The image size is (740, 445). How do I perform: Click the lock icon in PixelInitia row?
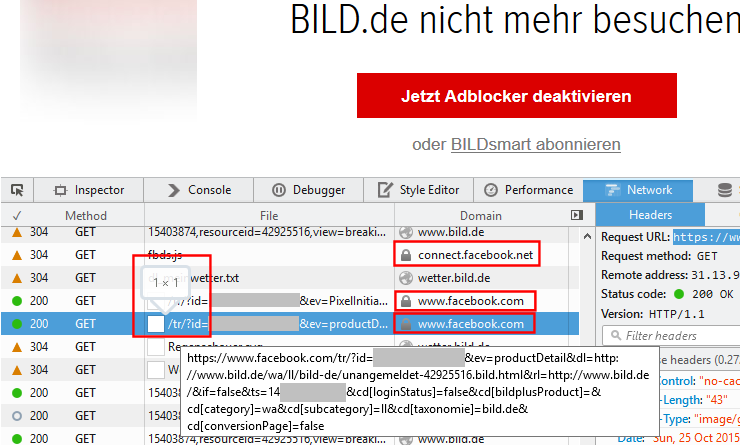click(405, 301)
